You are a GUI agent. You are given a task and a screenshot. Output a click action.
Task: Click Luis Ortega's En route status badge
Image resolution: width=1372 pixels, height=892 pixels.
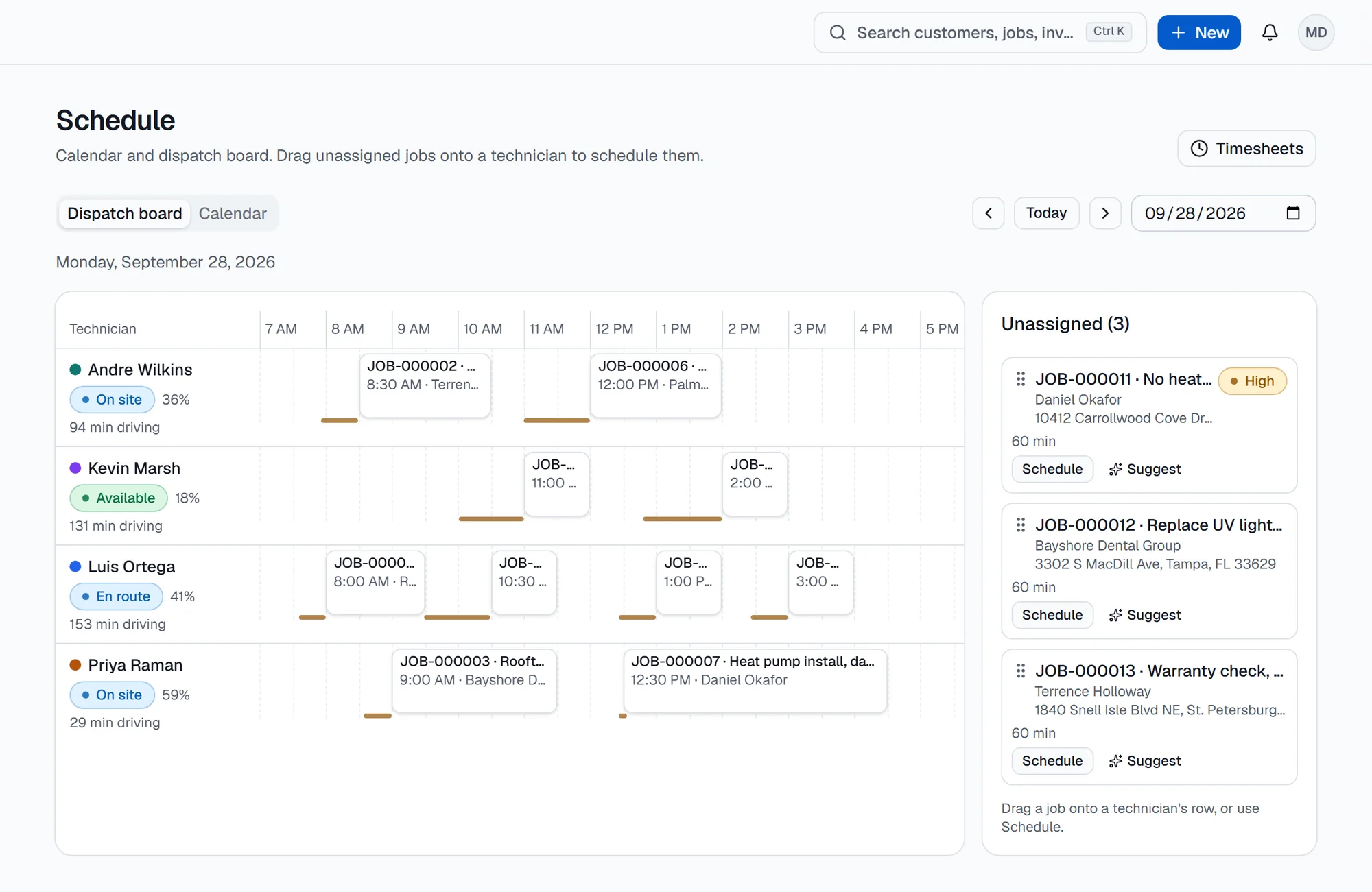point(116,596)
